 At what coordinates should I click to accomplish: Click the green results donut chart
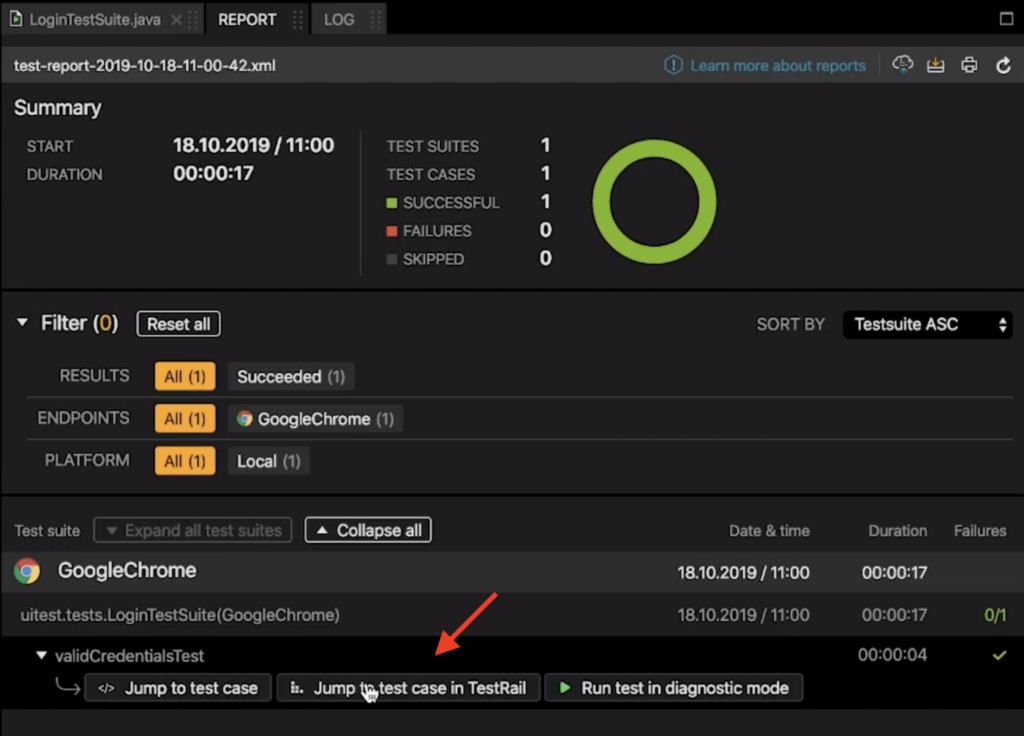click(654, 202)
